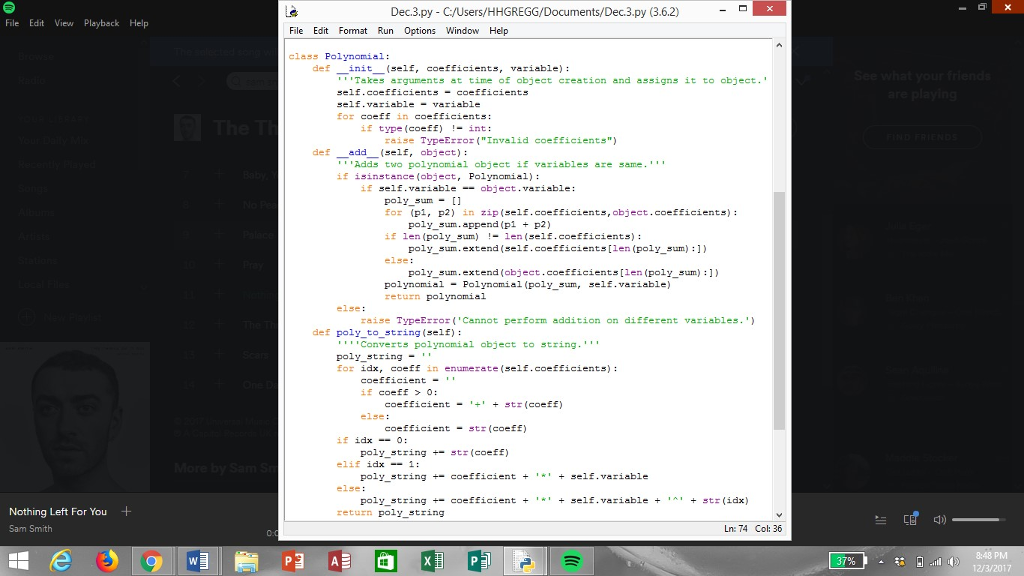This screenshot has width=1024, height=576.
Task: Launch Excel from the taskbar
Action: pyautogui.click(x=432, y=560)
